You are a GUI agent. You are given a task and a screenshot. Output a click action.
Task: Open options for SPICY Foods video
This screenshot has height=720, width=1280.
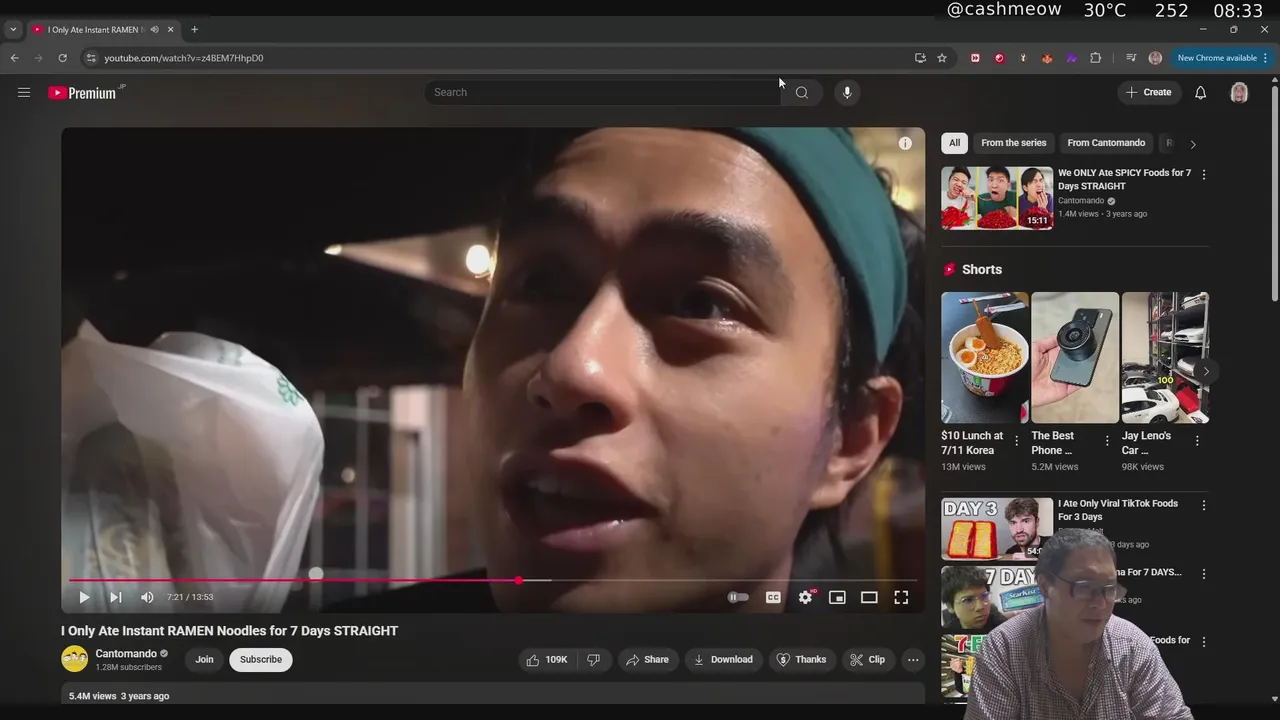1203,174
